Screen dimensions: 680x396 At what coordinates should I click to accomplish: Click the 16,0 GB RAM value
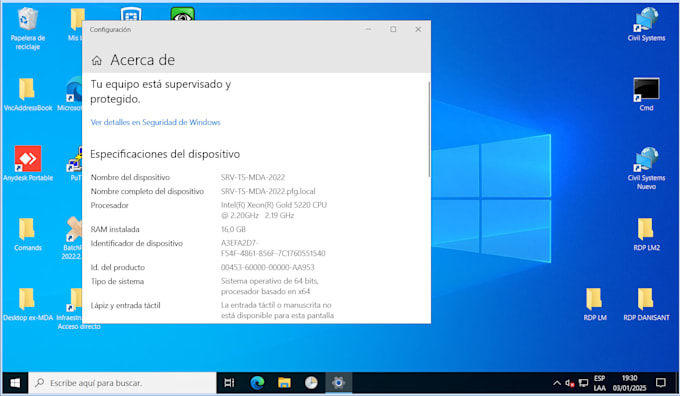tap(233, 229)
